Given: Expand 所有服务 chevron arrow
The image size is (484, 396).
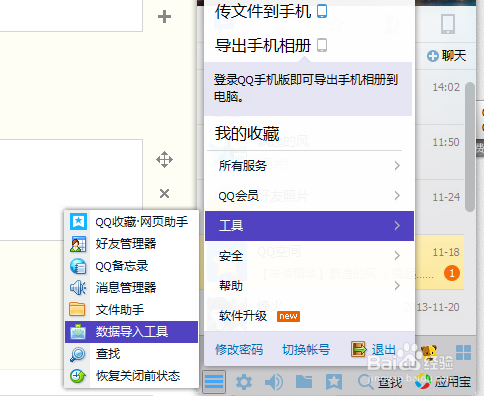Looking at the screenshot, I should pyautogui.click(x=397, y=165).
